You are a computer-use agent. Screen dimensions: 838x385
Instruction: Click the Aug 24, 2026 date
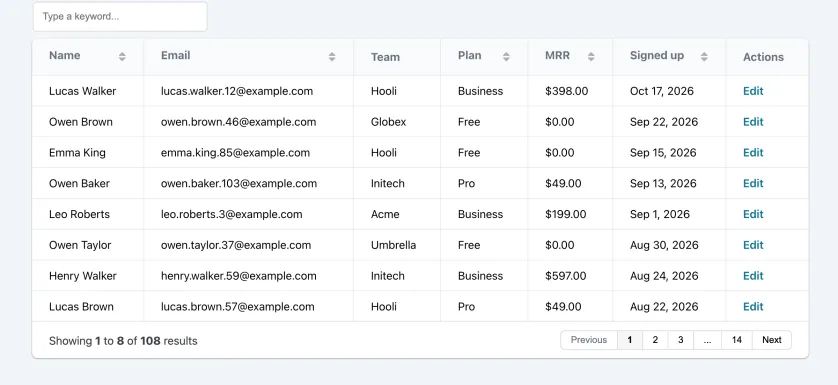click(x=664, y=276)
